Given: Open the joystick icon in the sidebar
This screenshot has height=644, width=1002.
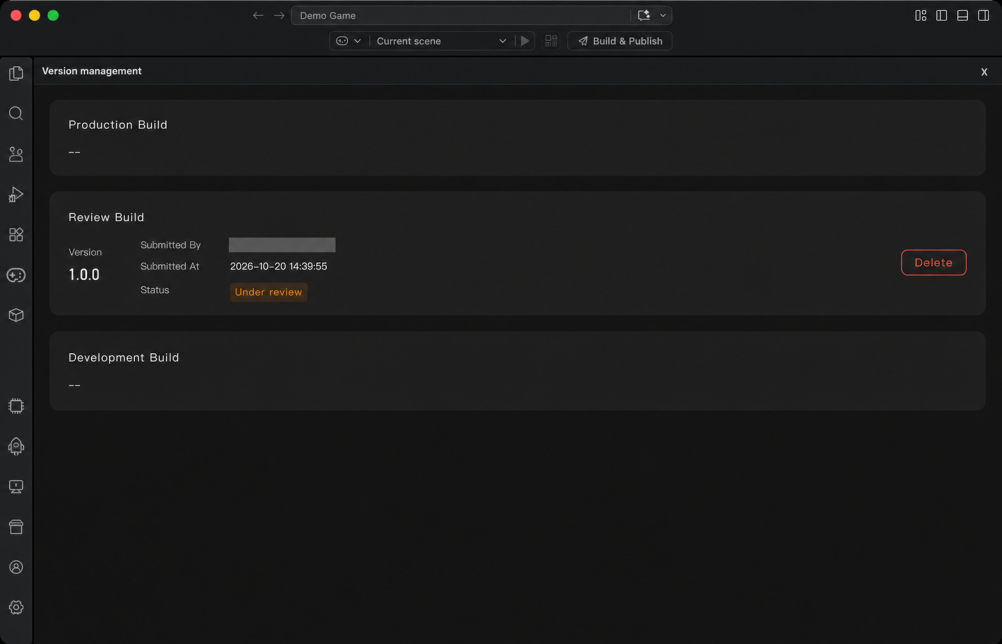Looking at the screenshot, I should 16,154.
